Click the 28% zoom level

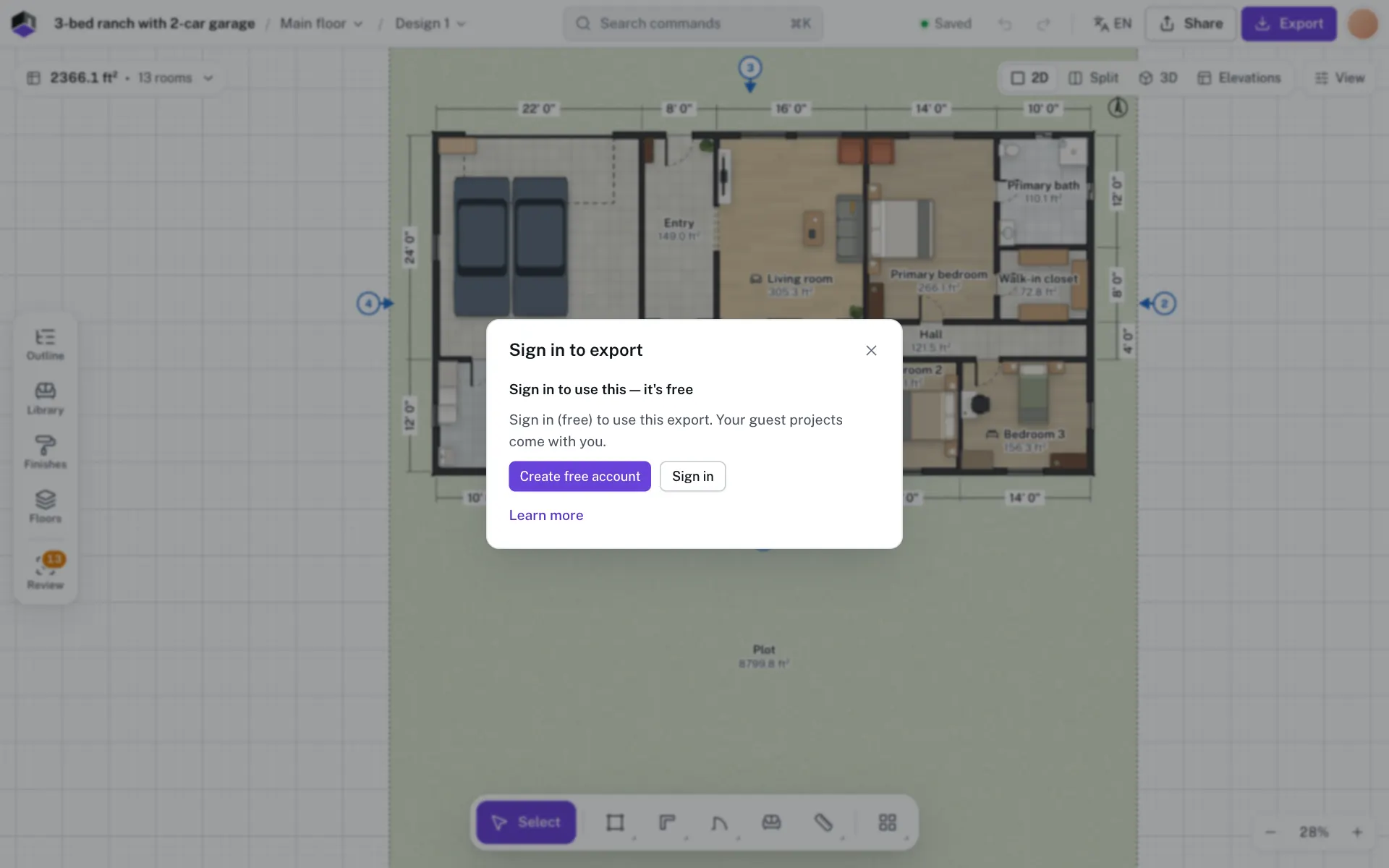point(1314,833)
